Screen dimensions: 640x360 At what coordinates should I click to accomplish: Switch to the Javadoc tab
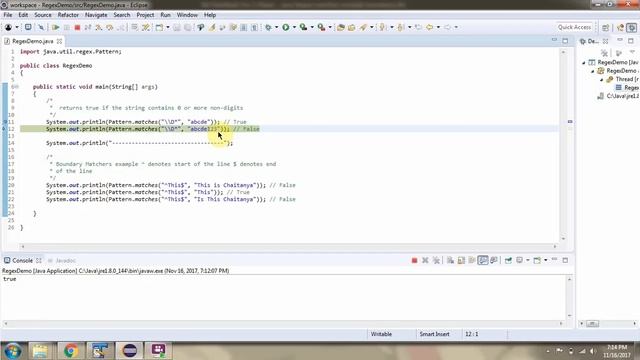click(x=62, y=260)
